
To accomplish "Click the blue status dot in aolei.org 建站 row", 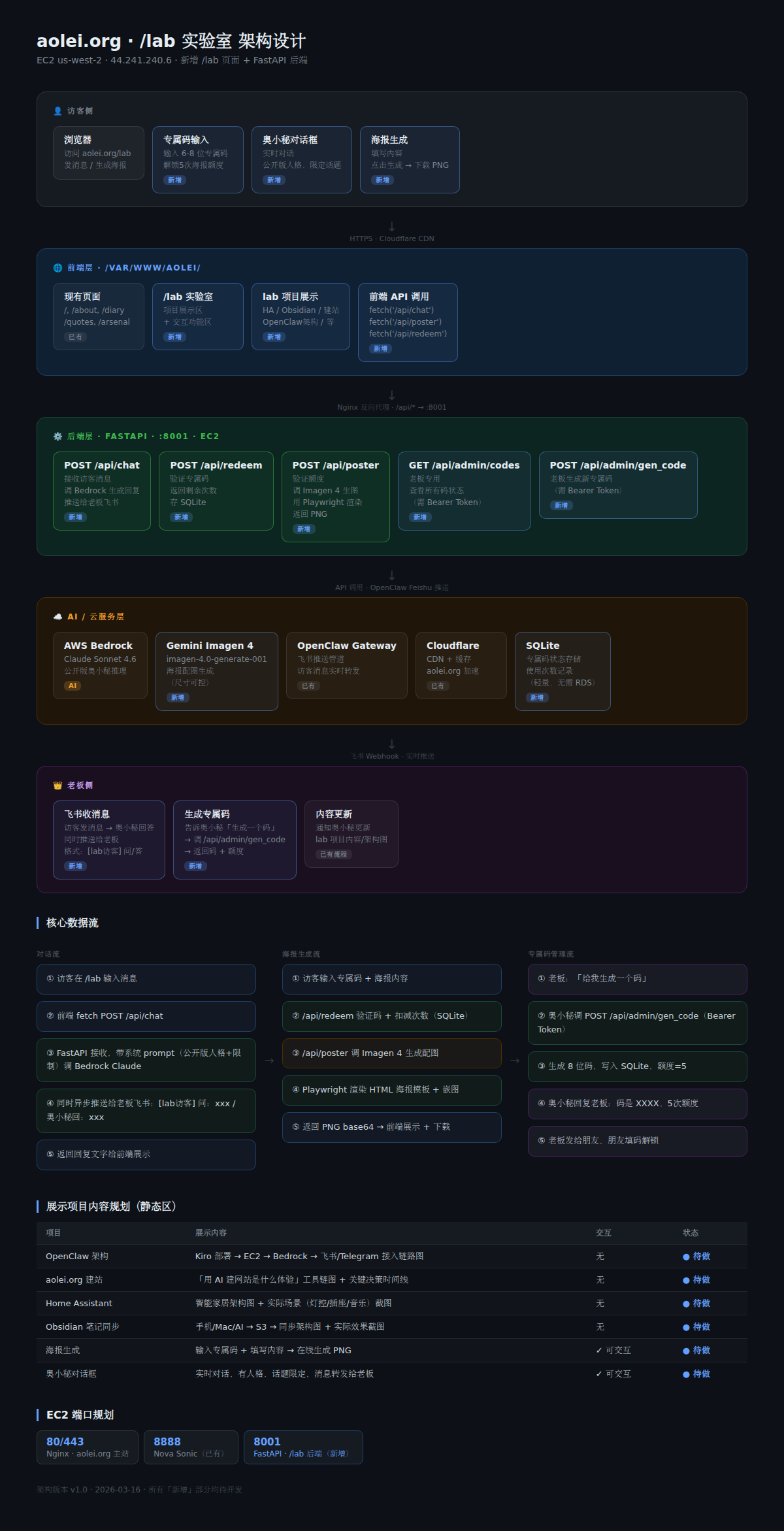I will (686, 1280).
